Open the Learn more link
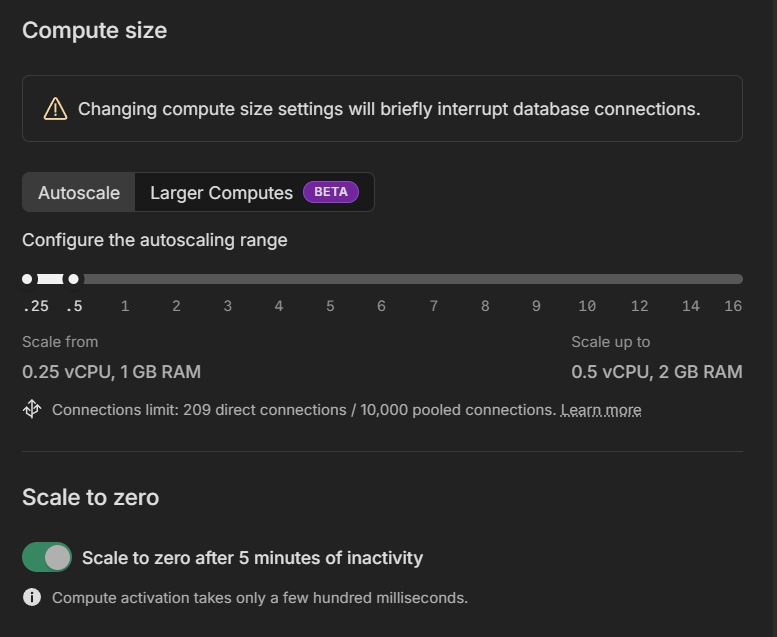 pyautogui.click(x=601, y=410)
